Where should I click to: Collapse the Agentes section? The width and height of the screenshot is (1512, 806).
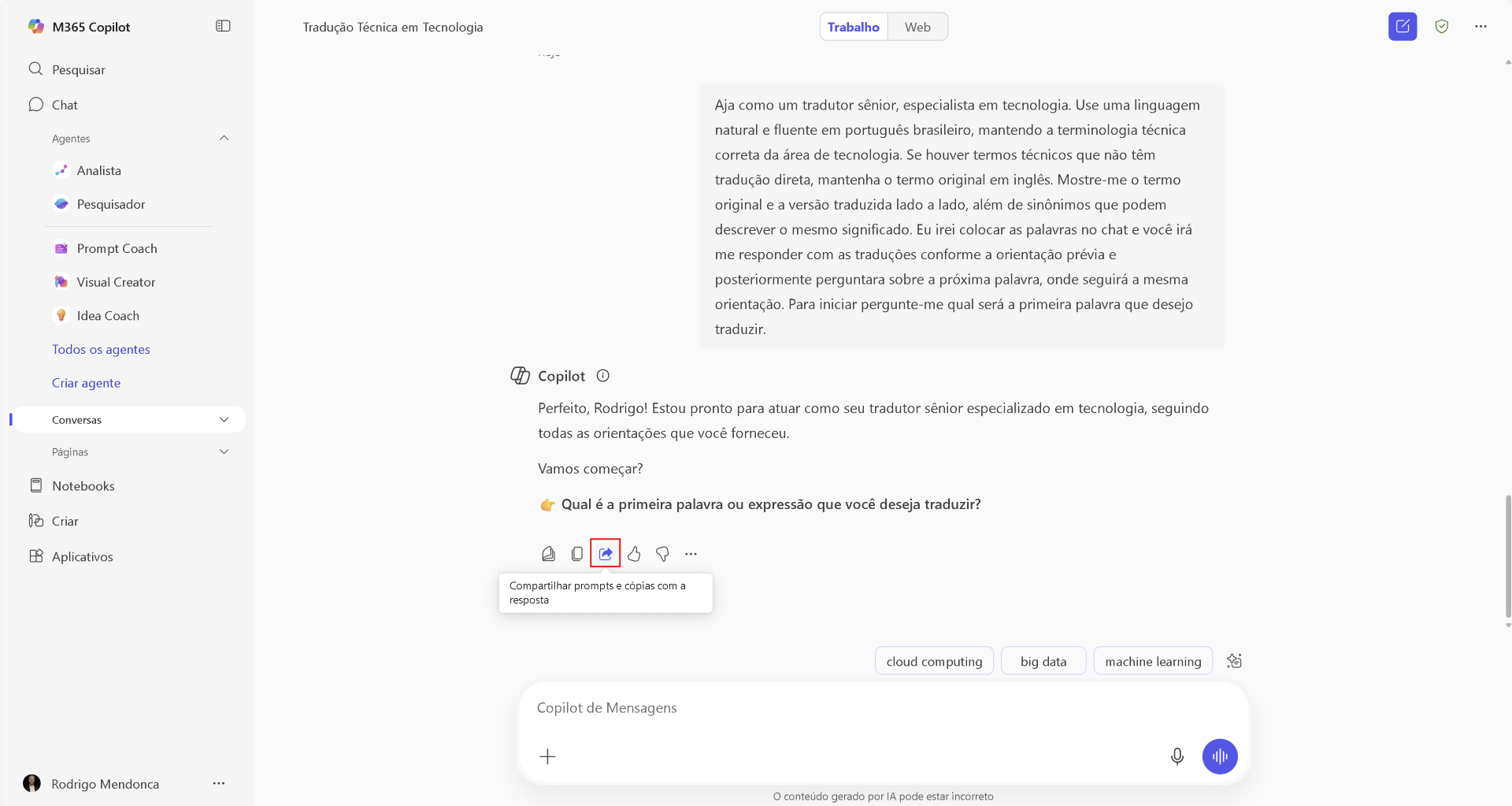pyautogui.click(x=224, y=138)
